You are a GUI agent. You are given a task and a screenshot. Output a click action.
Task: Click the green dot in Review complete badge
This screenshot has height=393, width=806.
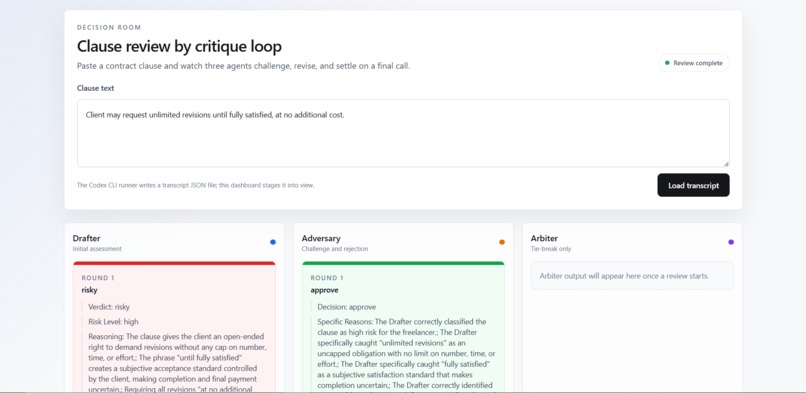(667, 63)
